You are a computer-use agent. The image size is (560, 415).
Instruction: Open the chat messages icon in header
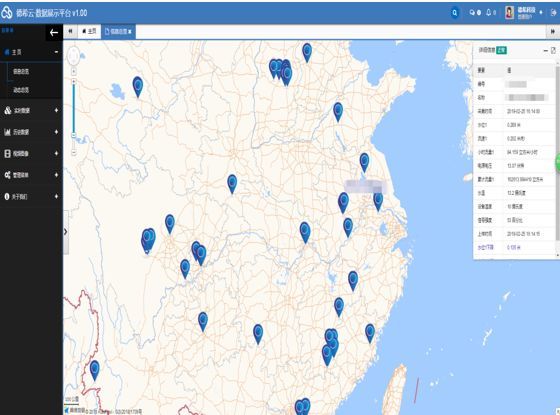(472, 12)
